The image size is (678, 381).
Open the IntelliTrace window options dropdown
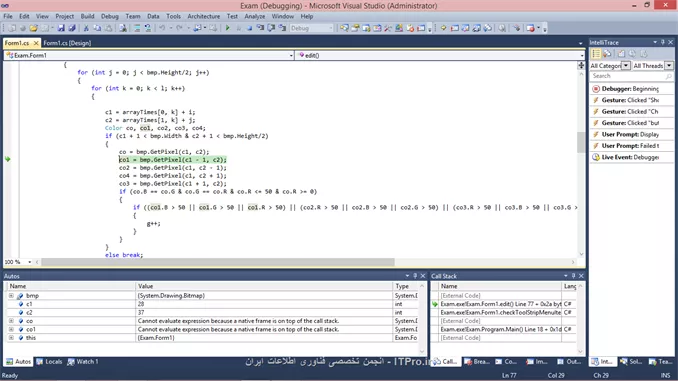click(655, 42)
